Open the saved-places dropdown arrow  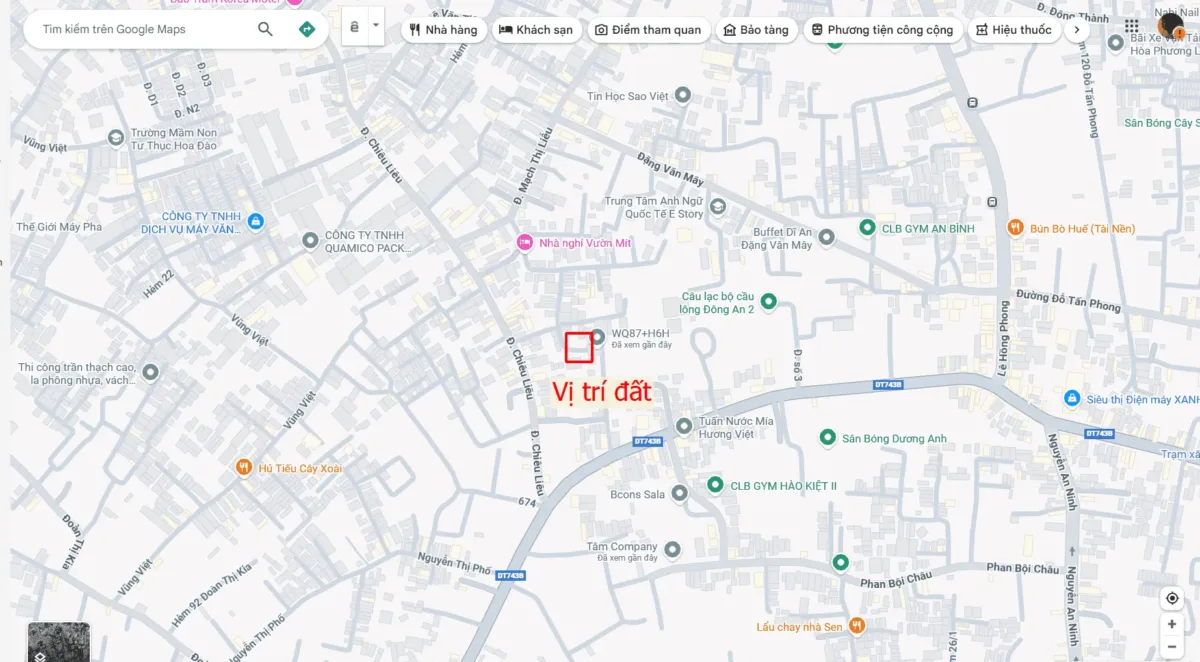(375, 26)
